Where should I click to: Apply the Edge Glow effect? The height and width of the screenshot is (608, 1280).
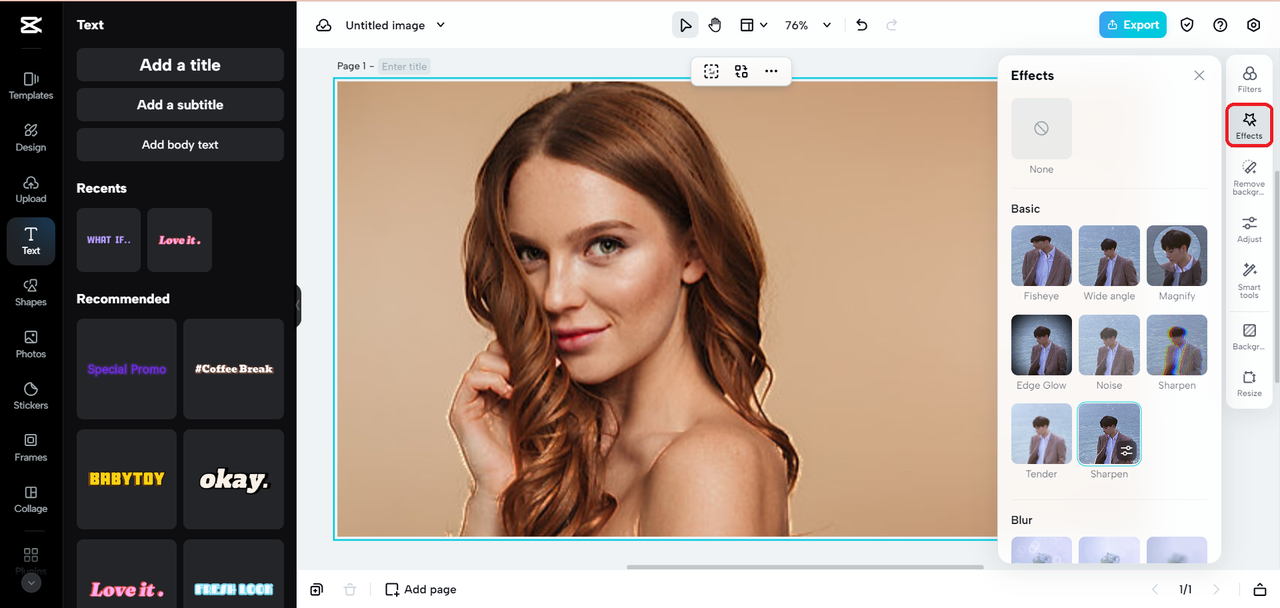1041,345
